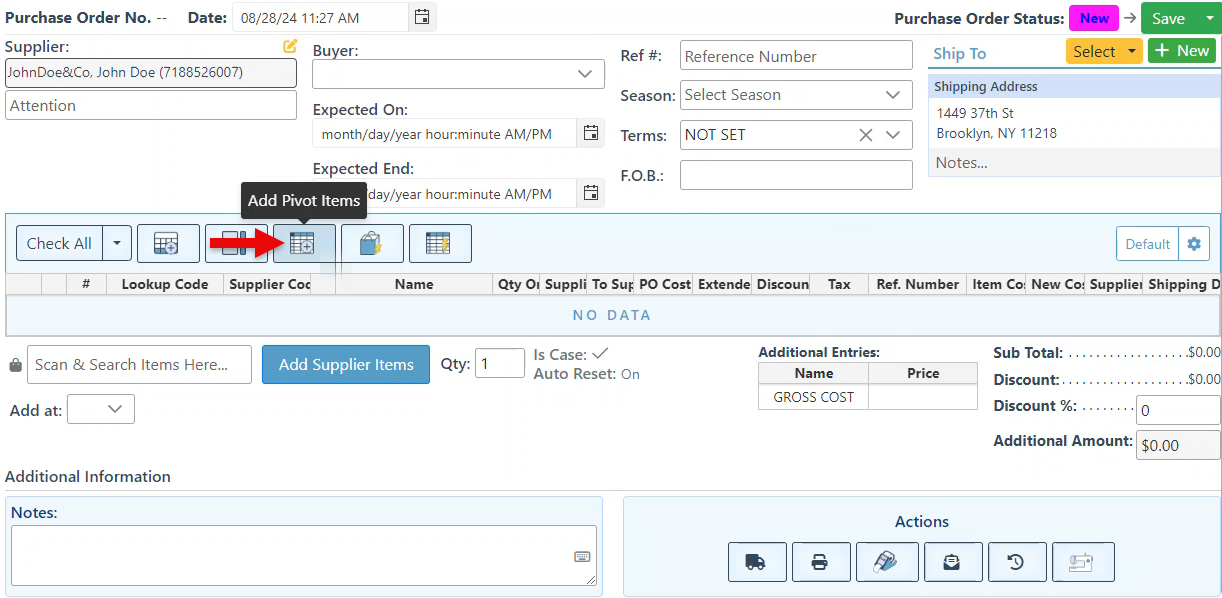Select the Ship To tab
The image size is (1222, 598).
pyautogui.click(x=959, y=53)
